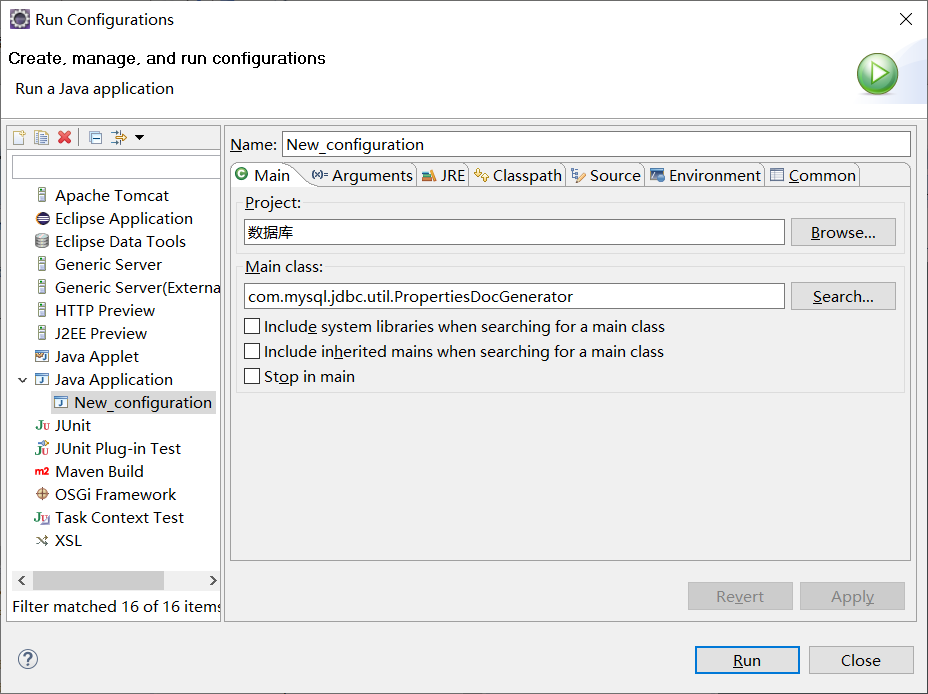Viewport: 928px width, 694px height.
Task: Toggle the include inherited mains checkbox
Action: click(x=253, y=352)
